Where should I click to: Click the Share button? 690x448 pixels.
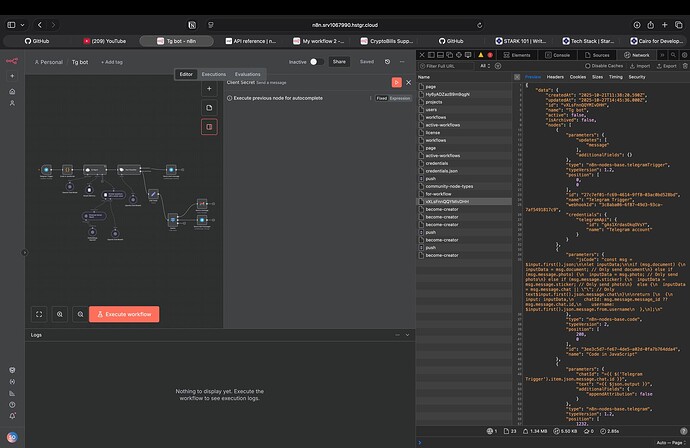pyautogui.click(x=340, y=61)
